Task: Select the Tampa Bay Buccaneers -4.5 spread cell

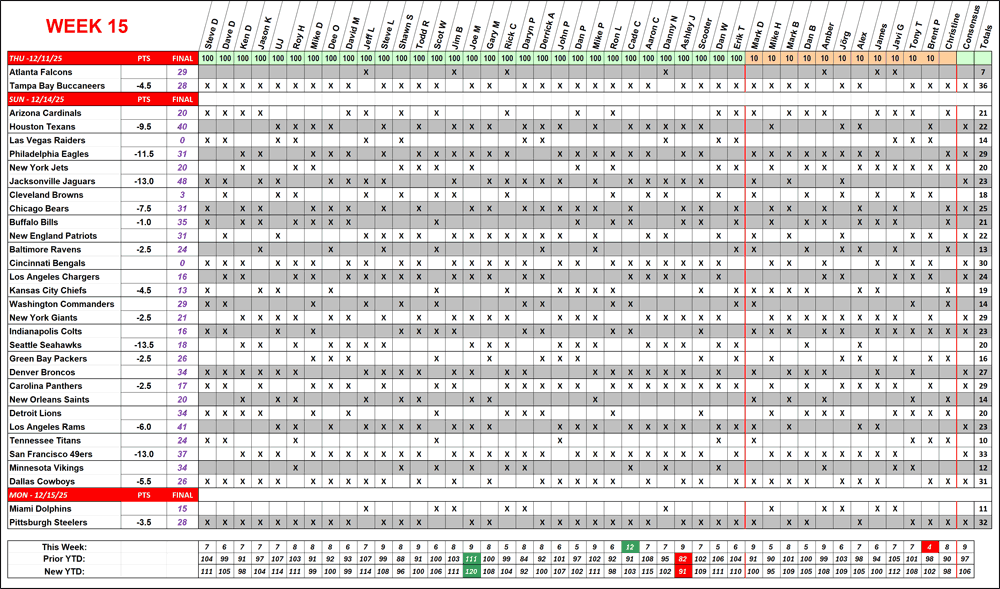Action: 144,86
